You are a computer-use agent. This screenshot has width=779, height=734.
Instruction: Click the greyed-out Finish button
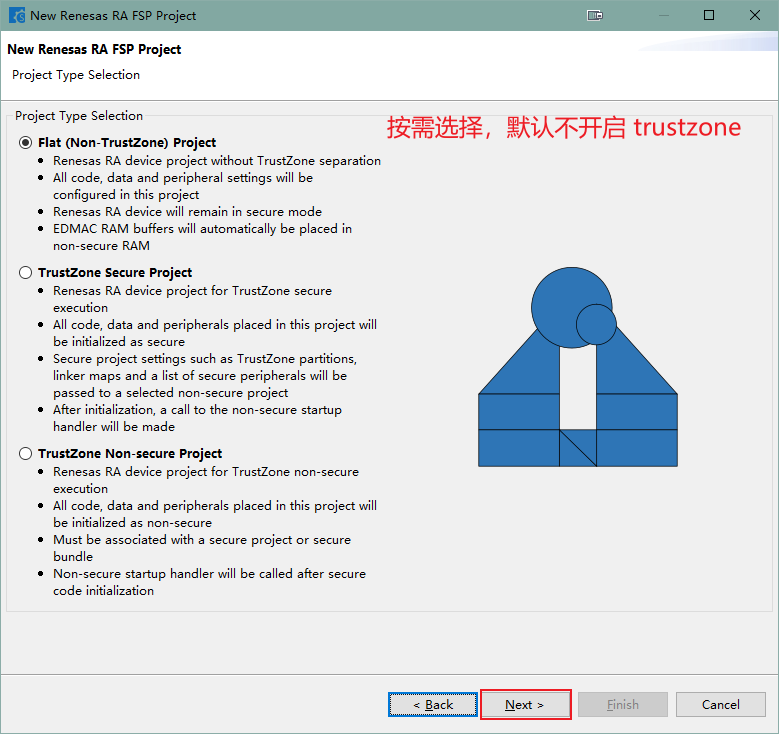(x=622, y=704)
